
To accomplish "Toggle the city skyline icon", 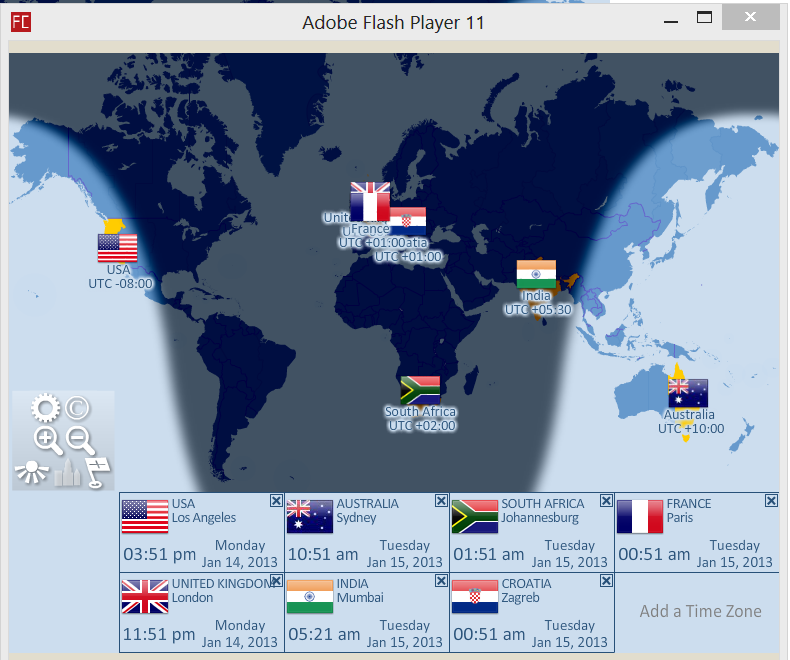I will (66, 473).
